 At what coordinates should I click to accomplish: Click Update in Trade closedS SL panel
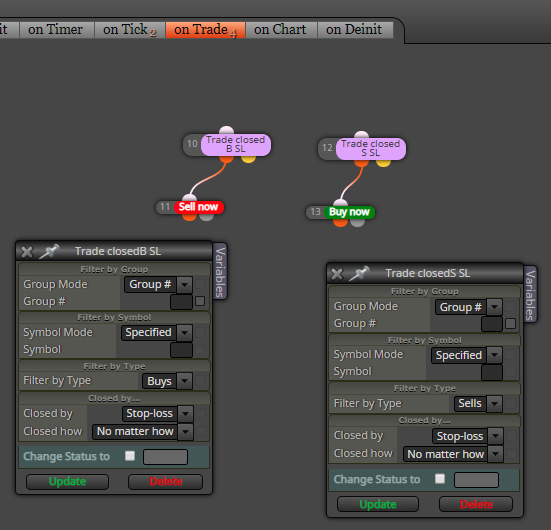click(378, 504)
